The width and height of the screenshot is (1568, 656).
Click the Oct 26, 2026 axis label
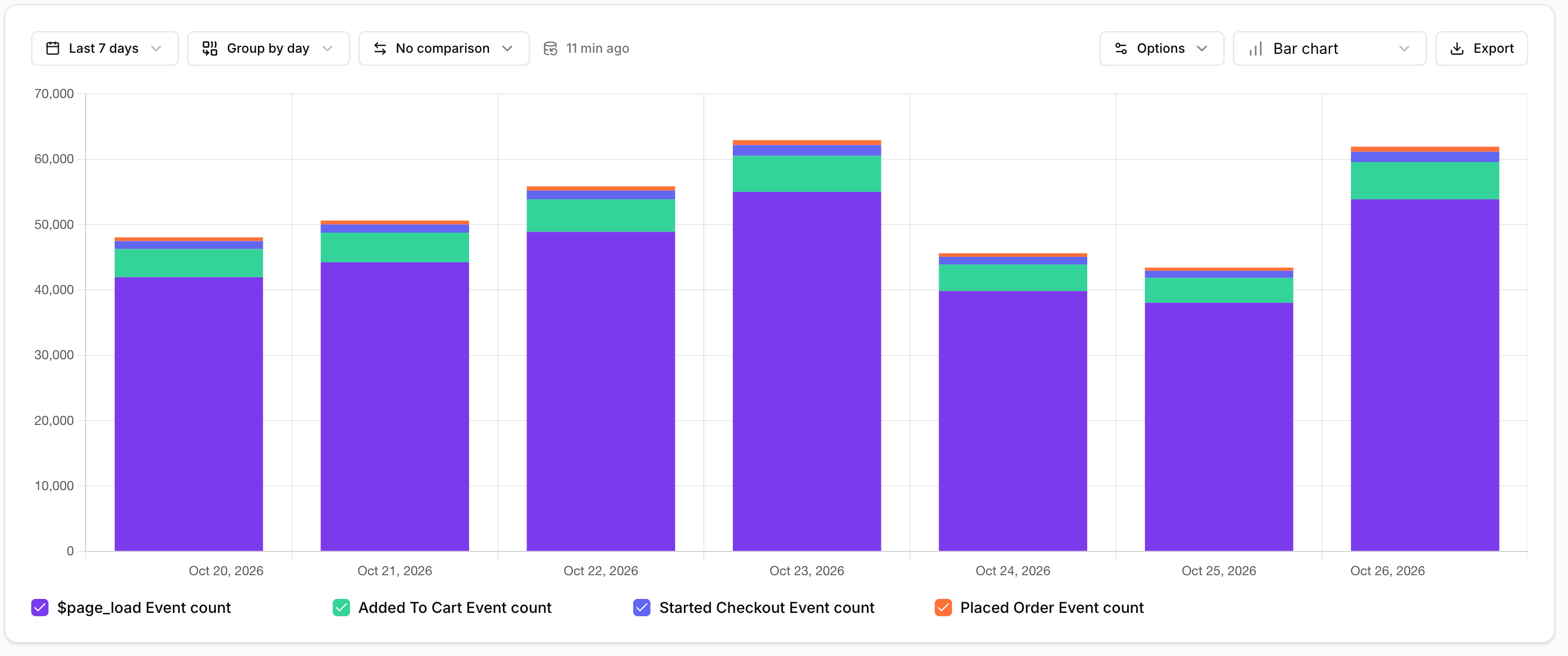[x=1387, y=571]
